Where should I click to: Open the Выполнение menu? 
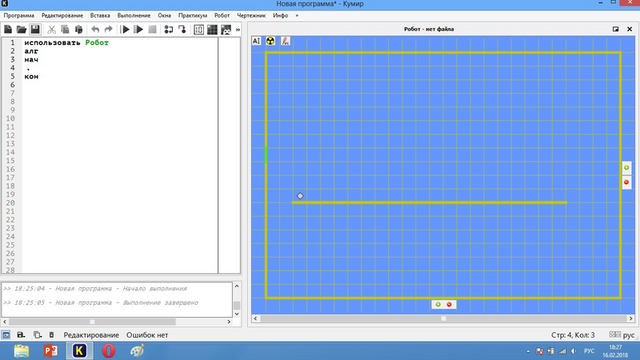click(x=134, y=16)
